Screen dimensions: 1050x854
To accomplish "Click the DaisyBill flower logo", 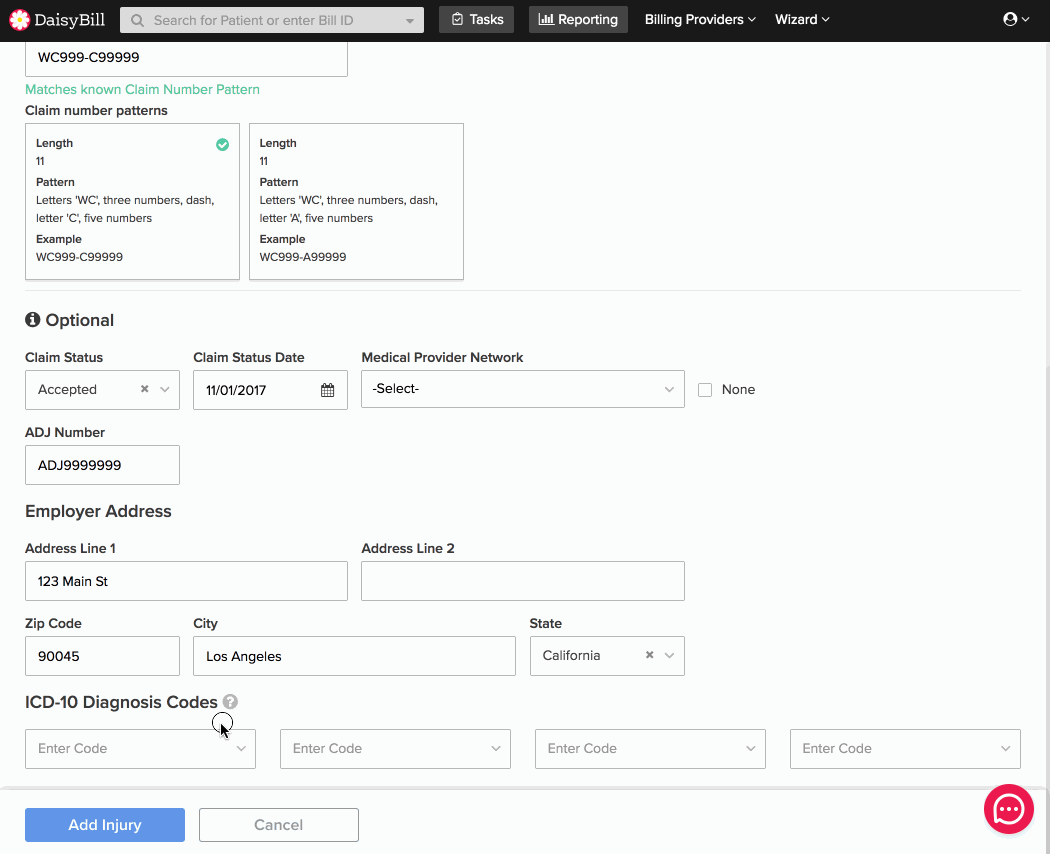I will (19, 20).
